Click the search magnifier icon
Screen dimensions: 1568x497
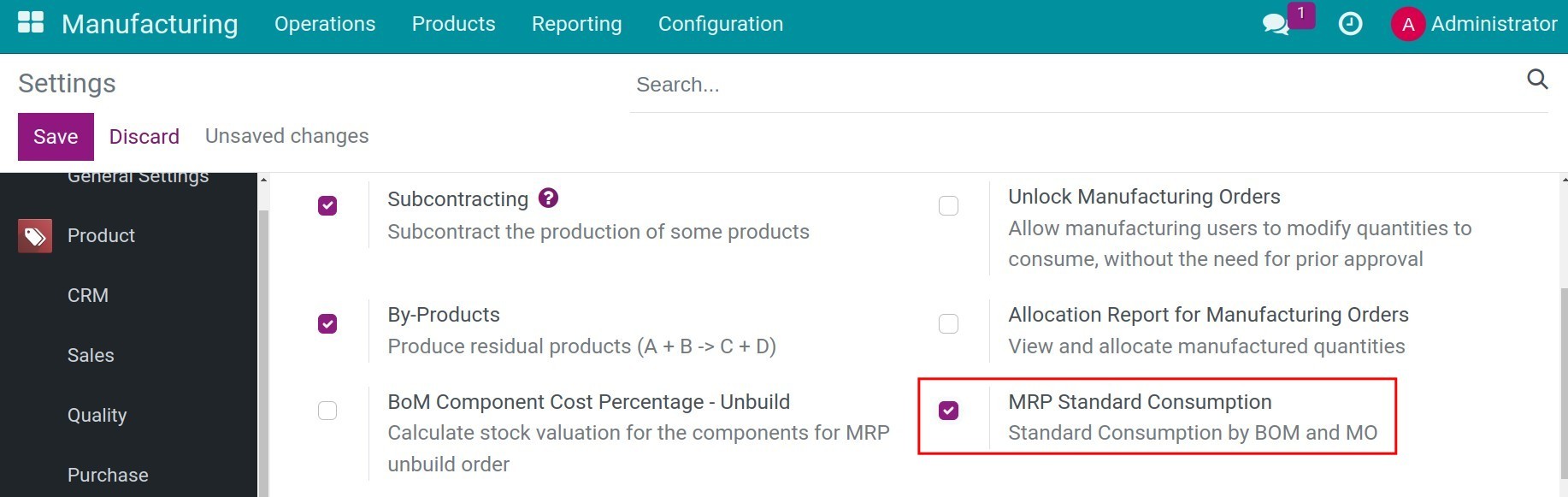click(x=1537, y=80)
